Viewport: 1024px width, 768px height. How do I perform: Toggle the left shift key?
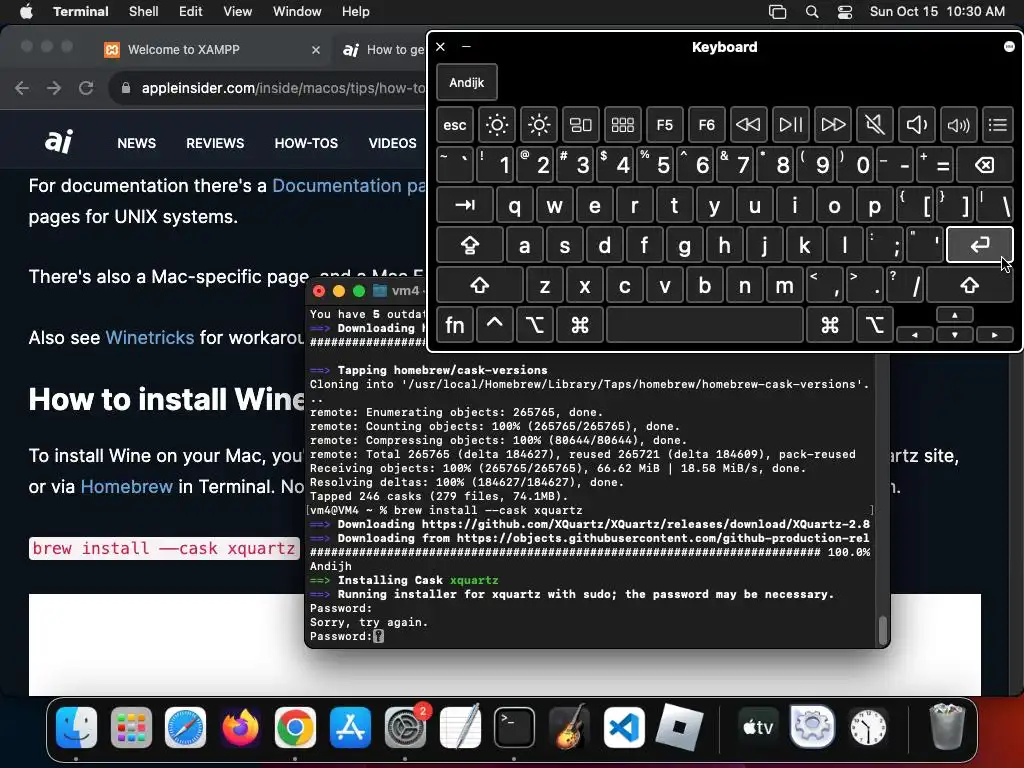coord(479,286)
